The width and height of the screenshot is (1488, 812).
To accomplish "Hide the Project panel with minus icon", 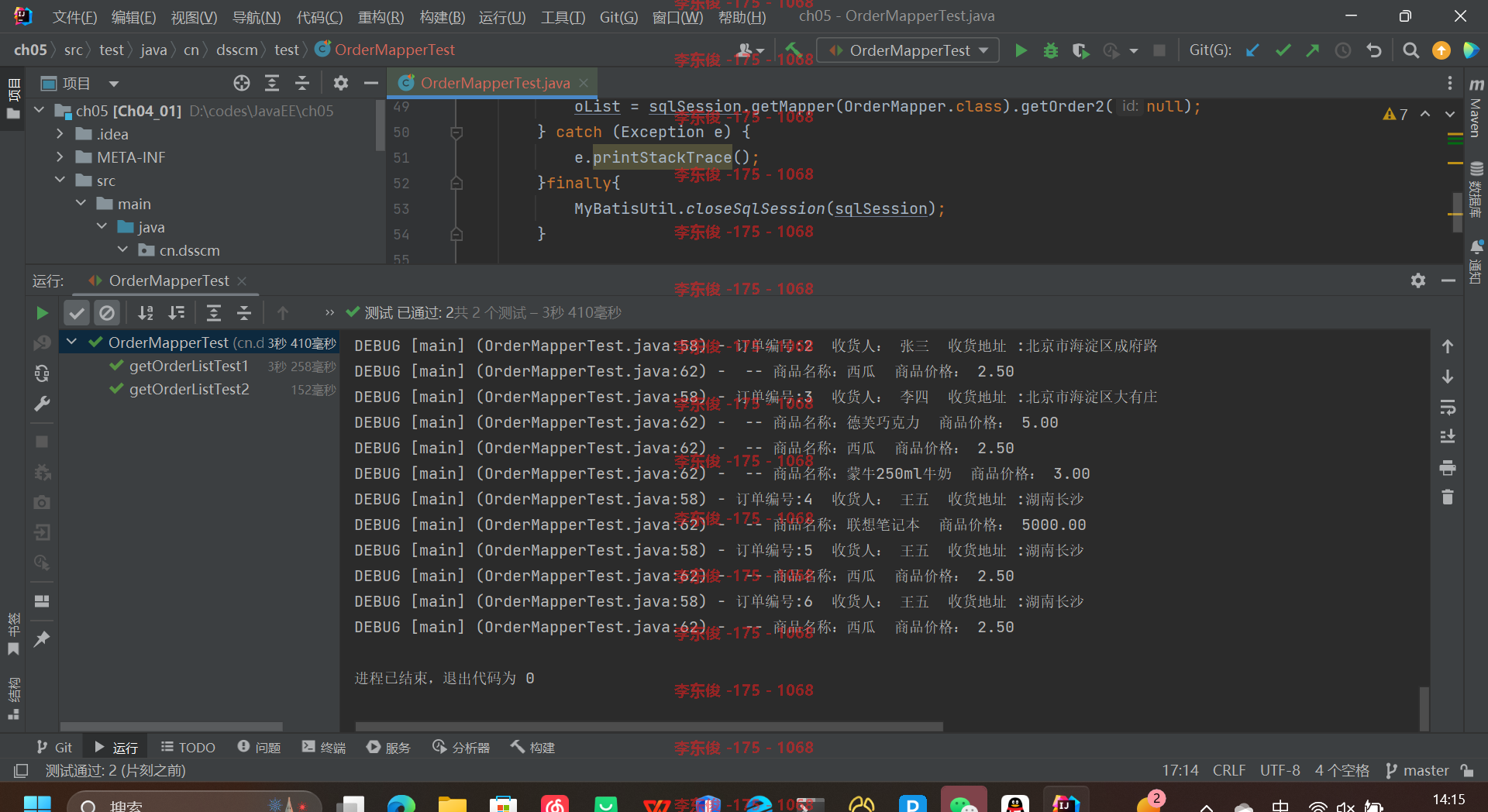I will pos(371,83).
